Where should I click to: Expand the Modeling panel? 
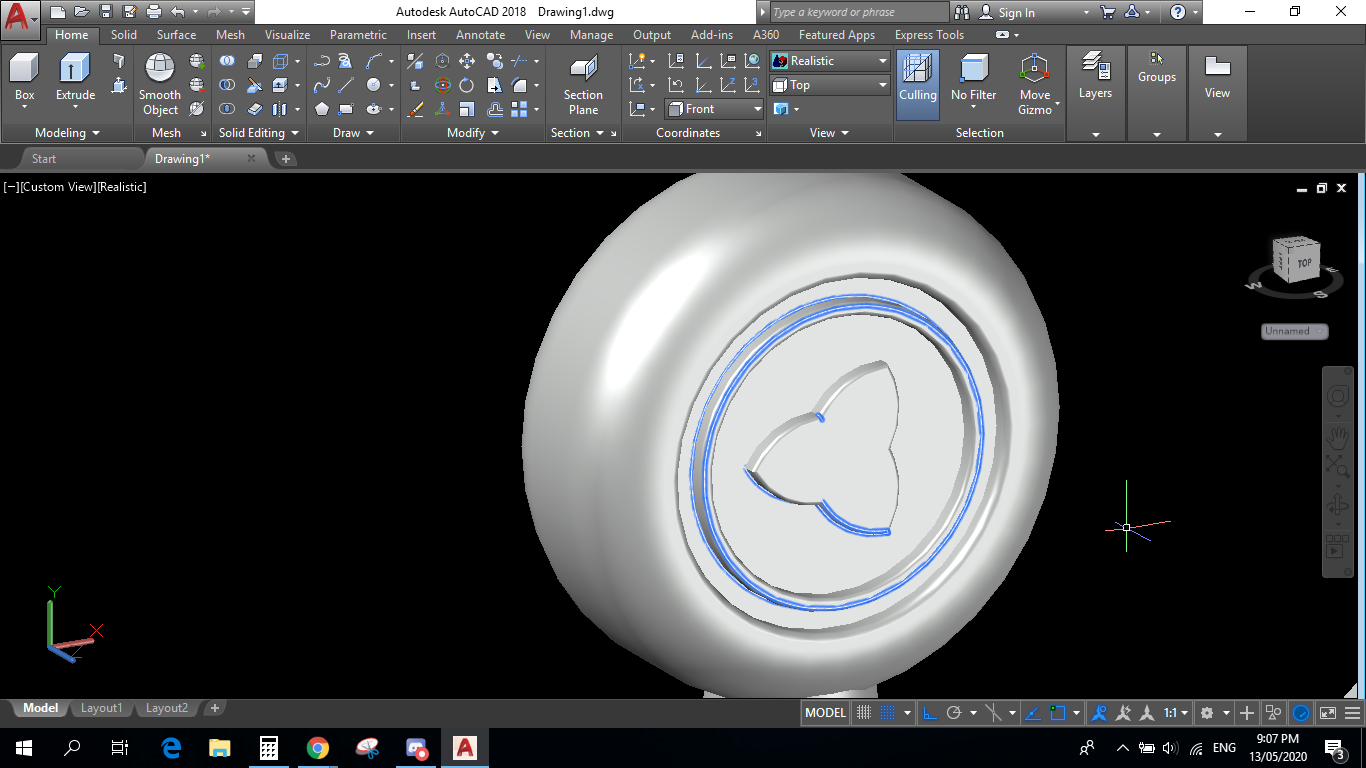67,133
